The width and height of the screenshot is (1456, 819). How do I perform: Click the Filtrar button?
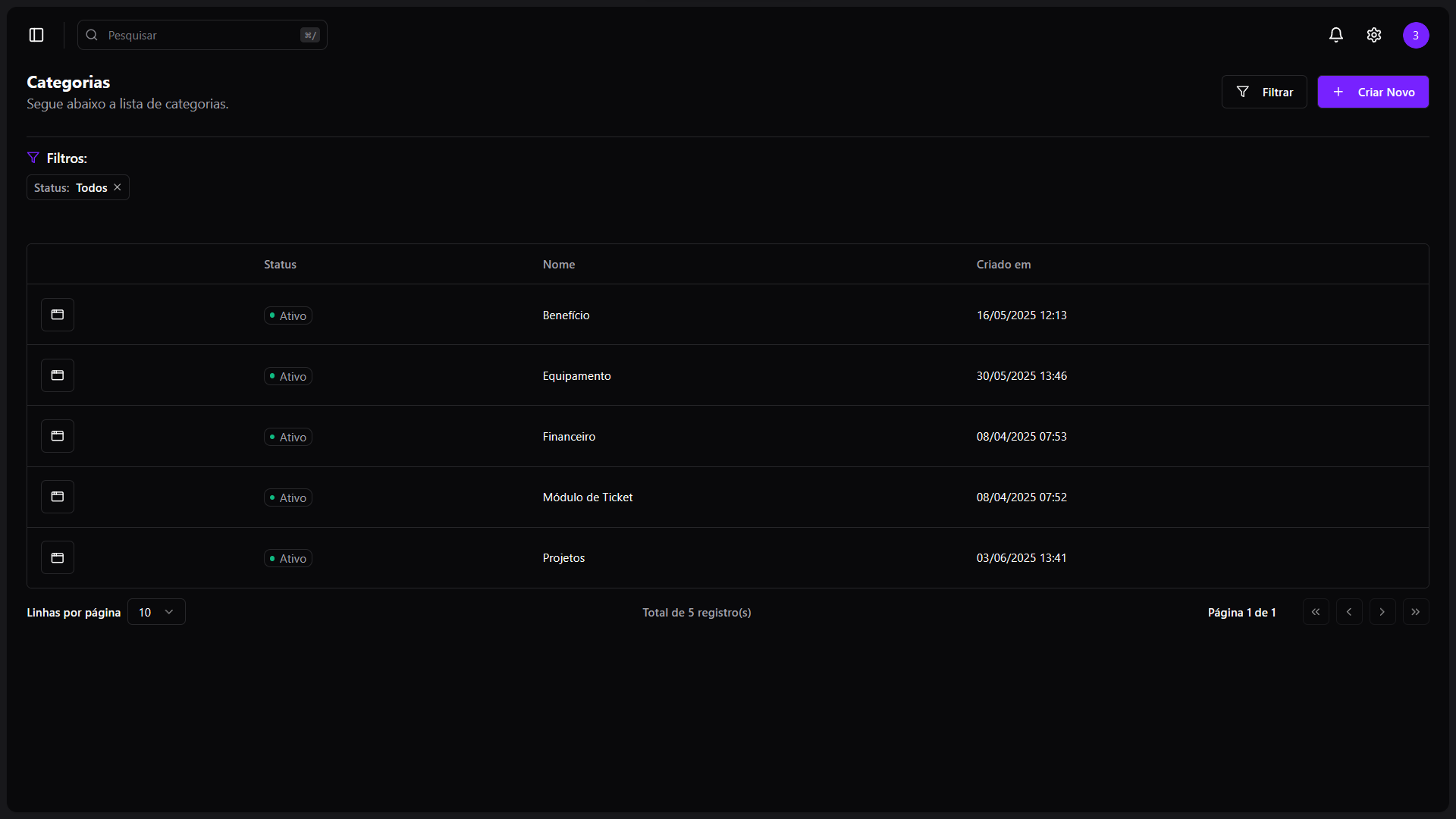pos(1264,92)
